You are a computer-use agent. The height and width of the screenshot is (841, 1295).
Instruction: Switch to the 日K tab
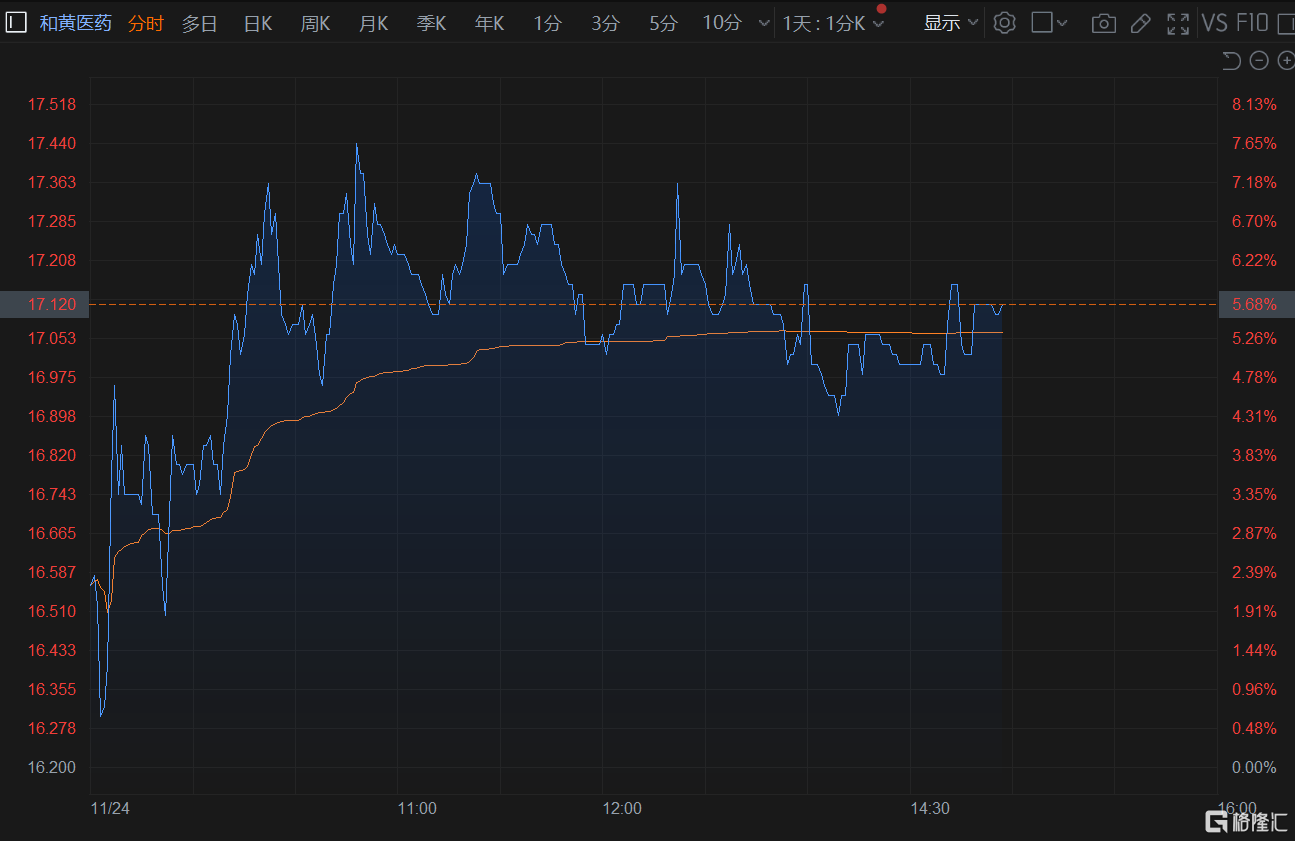[258, 23]
